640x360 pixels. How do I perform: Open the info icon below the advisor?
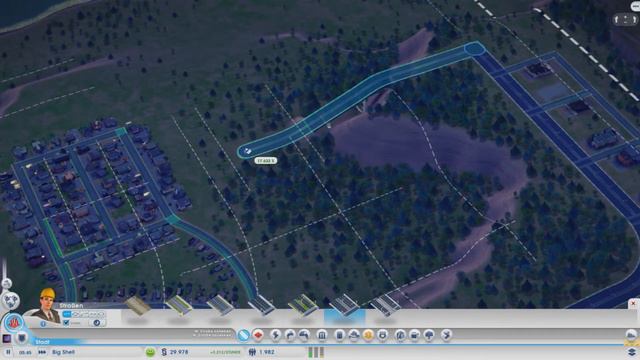43,324
